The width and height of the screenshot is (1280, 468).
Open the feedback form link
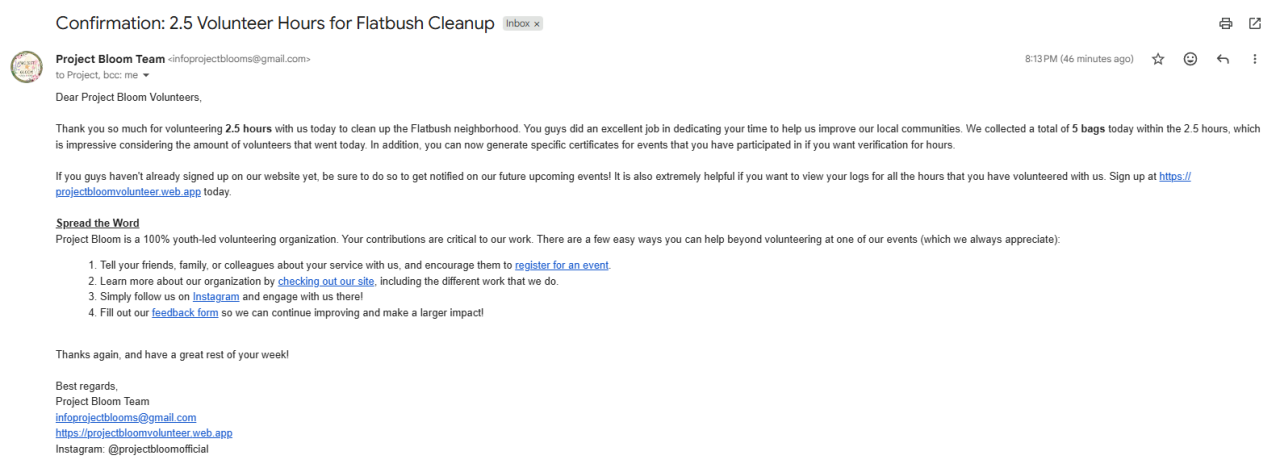185,313
